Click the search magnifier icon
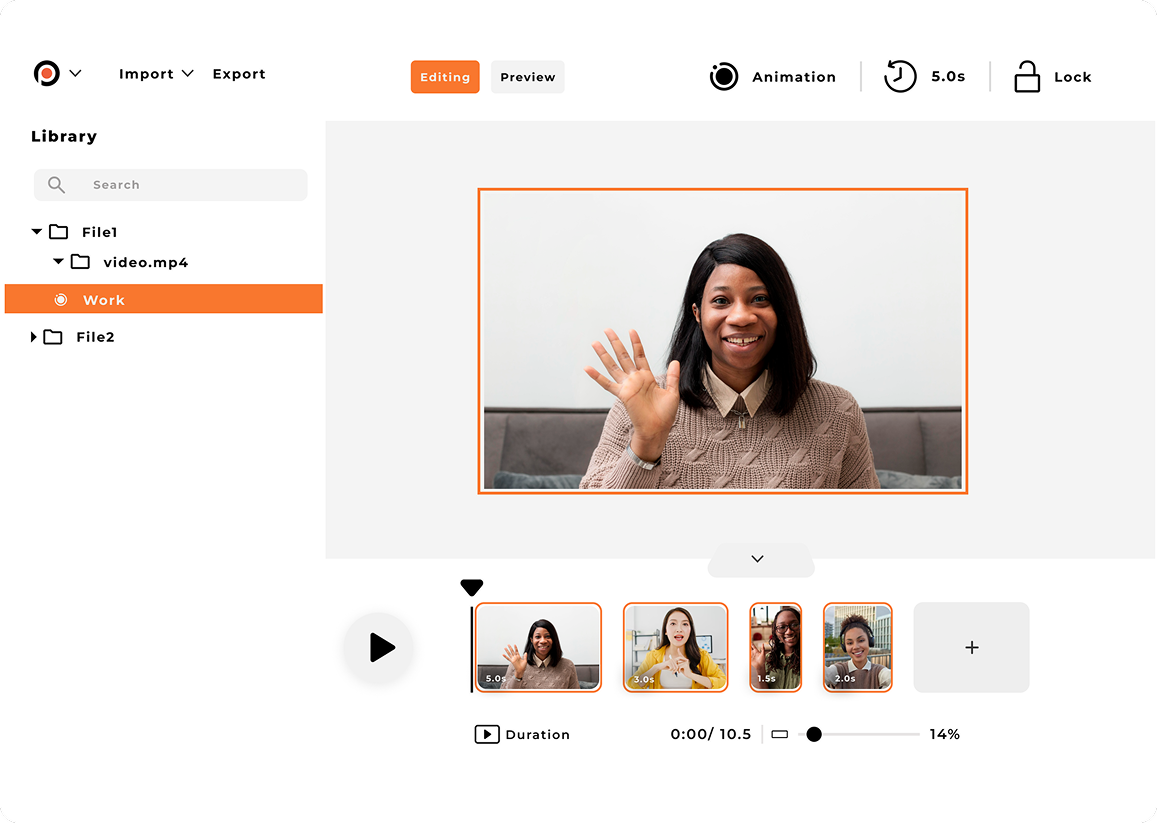Image resolution: width=1157 pixels, height=823 pixels. 56,185
